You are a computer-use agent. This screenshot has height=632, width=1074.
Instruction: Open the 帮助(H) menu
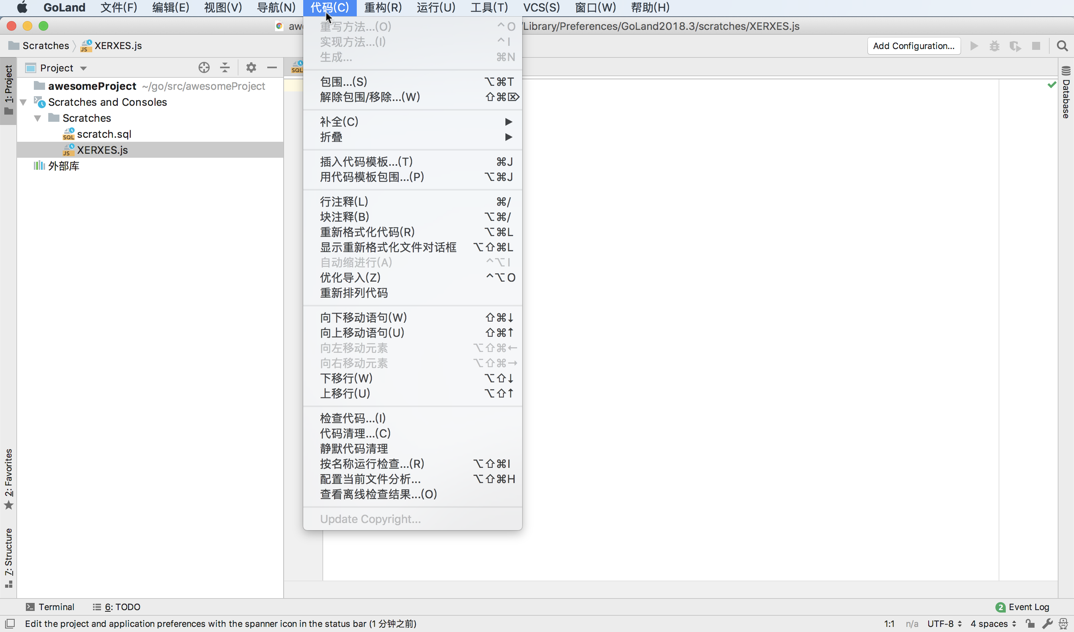point(650,8)
